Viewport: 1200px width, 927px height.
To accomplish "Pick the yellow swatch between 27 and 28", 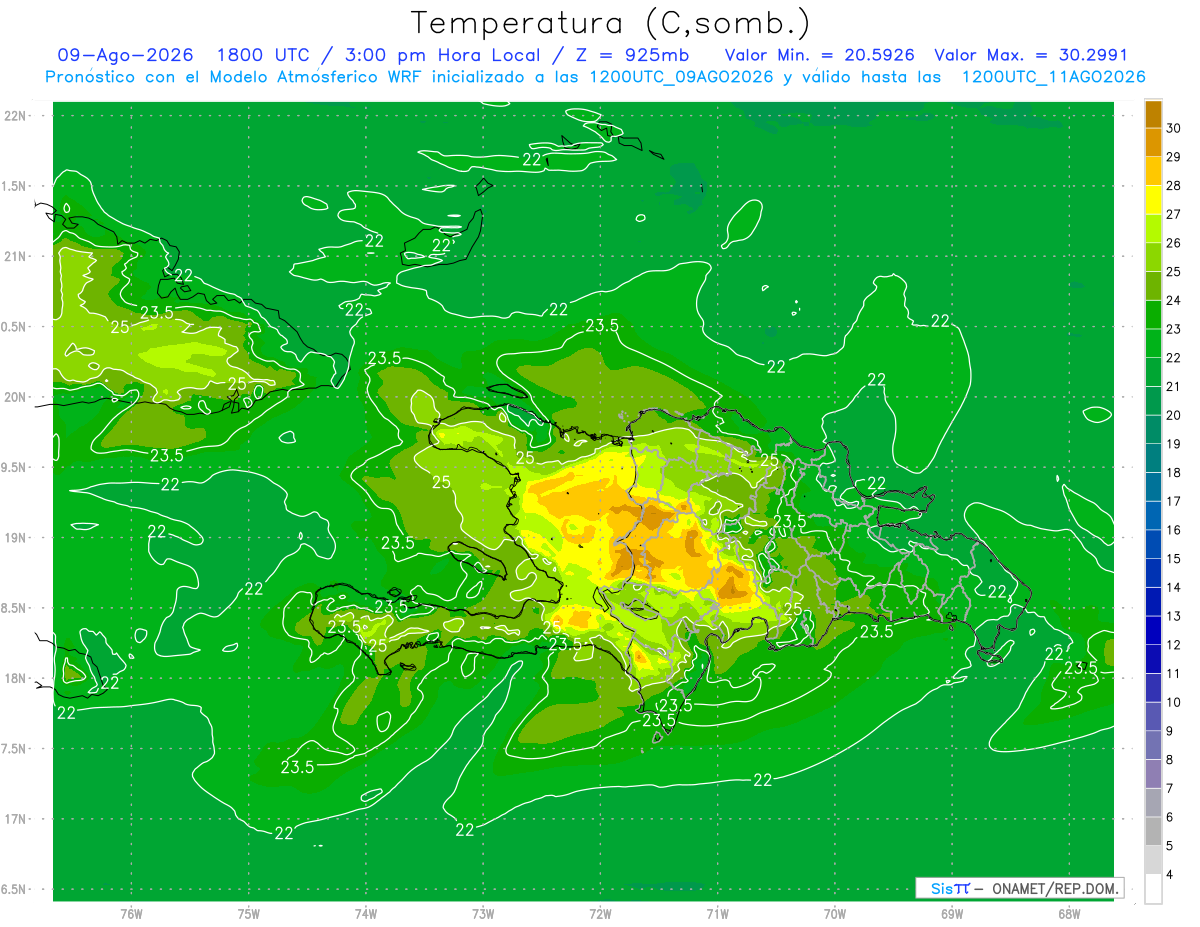I will coord(1153,200).
